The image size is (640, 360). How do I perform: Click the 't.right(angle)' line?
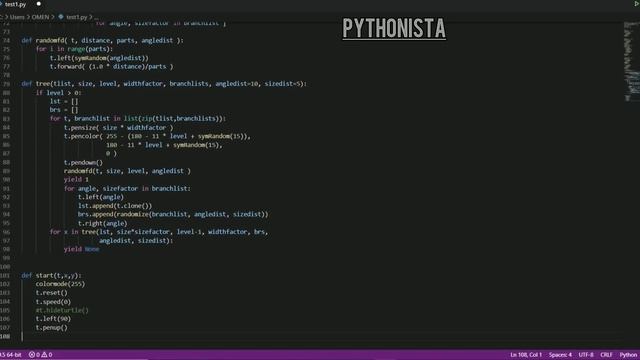click(102, 223)
